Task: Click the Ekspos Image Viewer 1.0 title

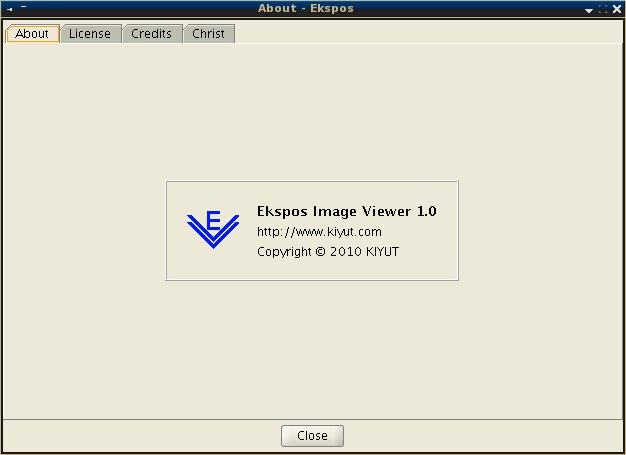Action: 347,211
